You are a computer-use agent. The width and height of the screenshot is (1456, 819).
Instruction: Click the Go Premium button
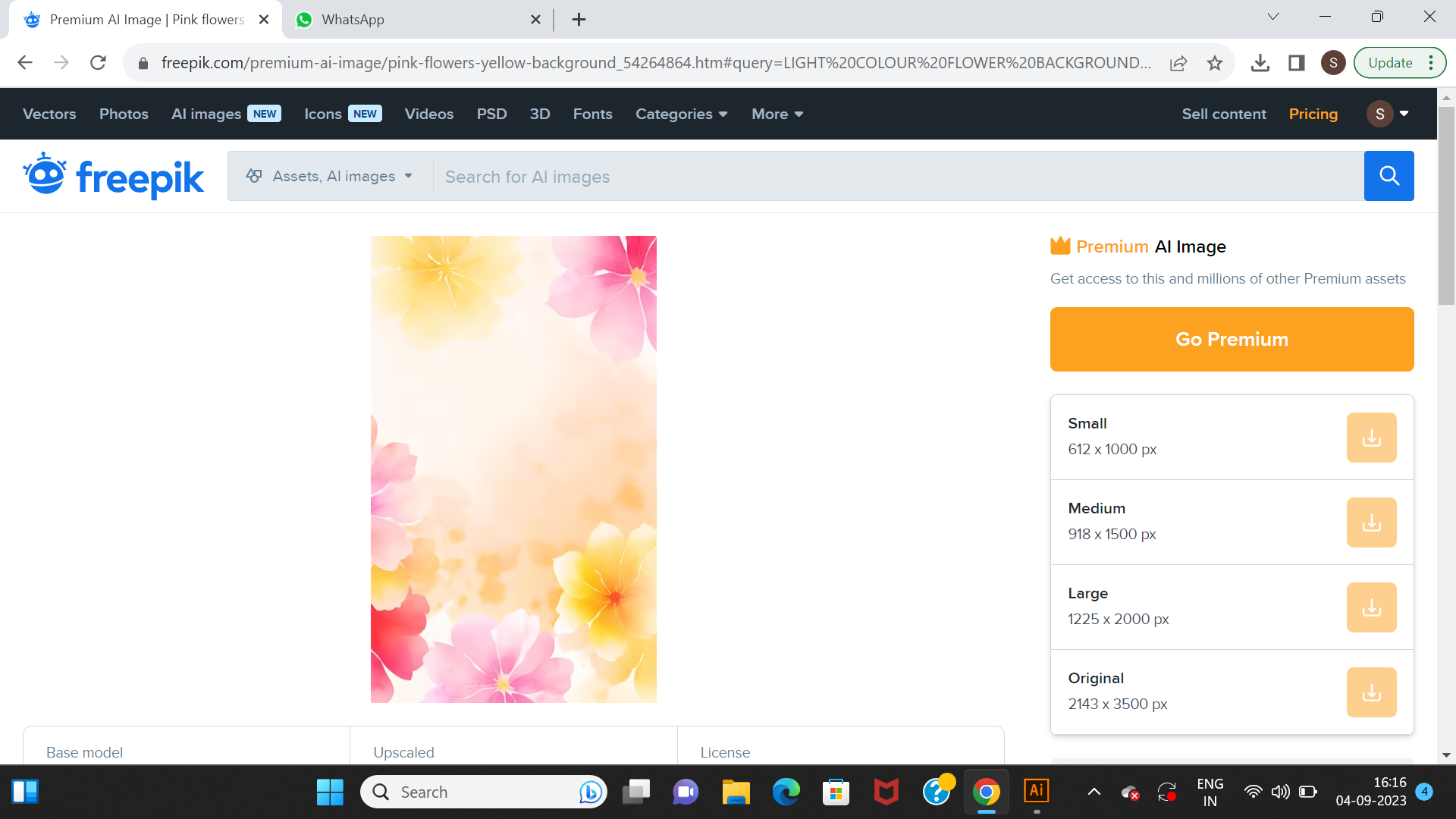pyautogui.click(x=1232, y=339)
